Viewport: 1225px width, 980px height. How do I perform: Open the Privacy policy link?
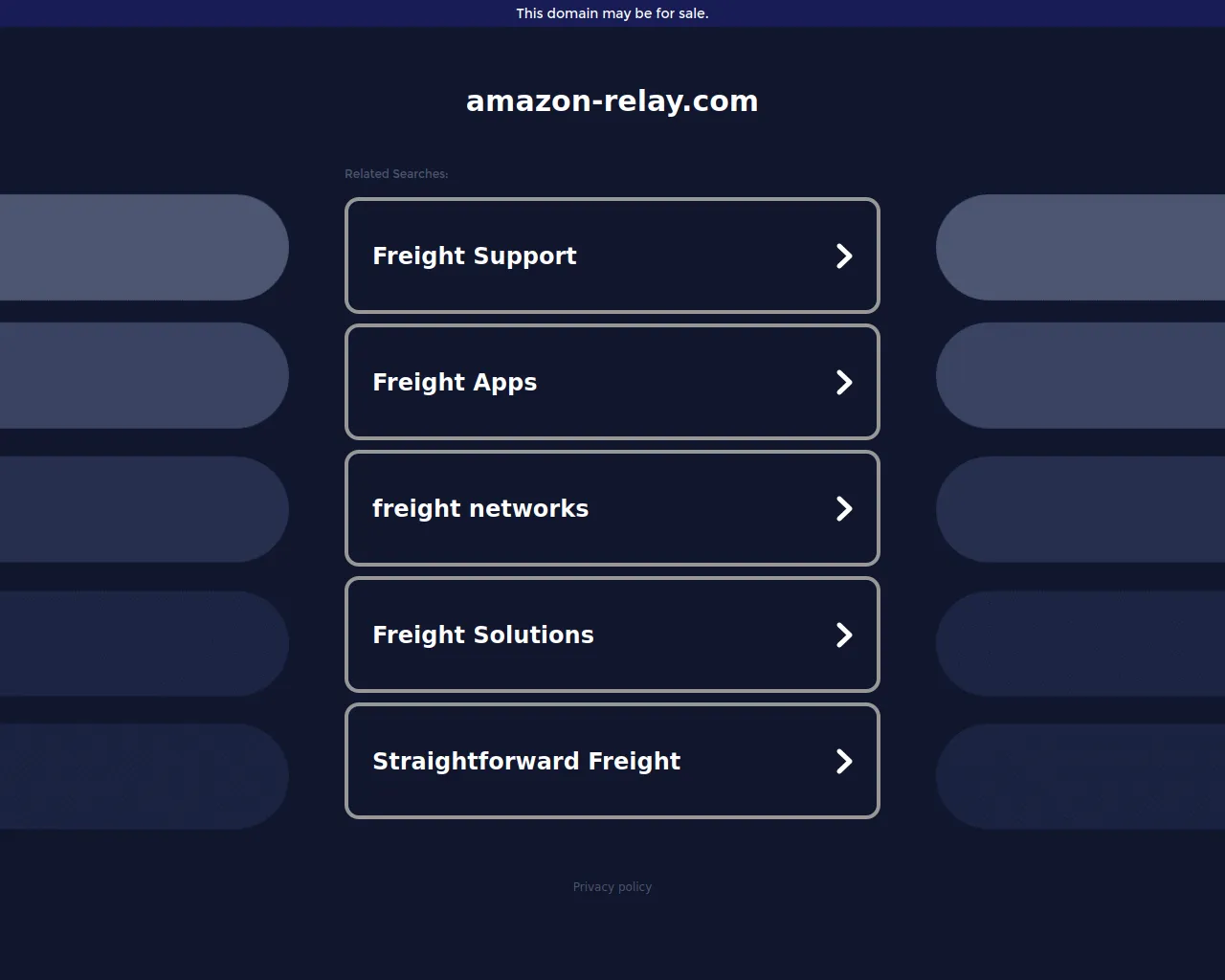612,887
